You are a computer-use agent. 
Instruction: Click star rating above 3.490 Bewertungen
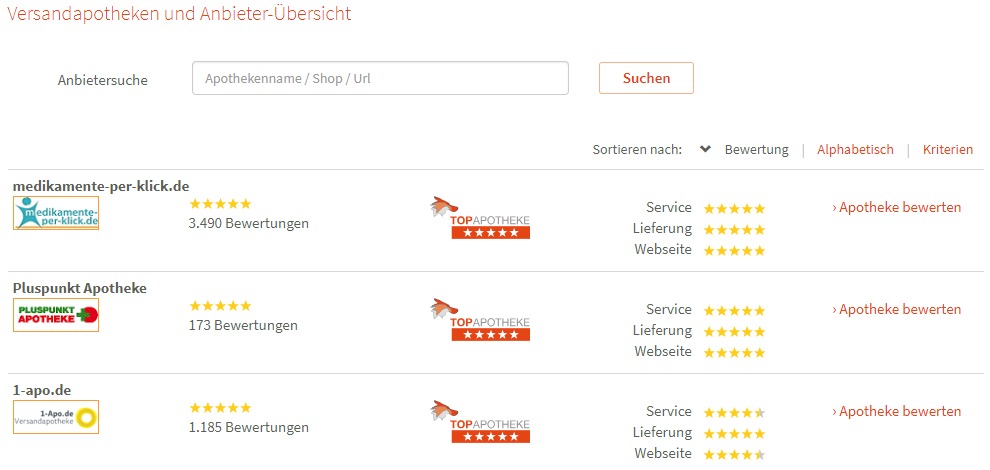[220, 203]
